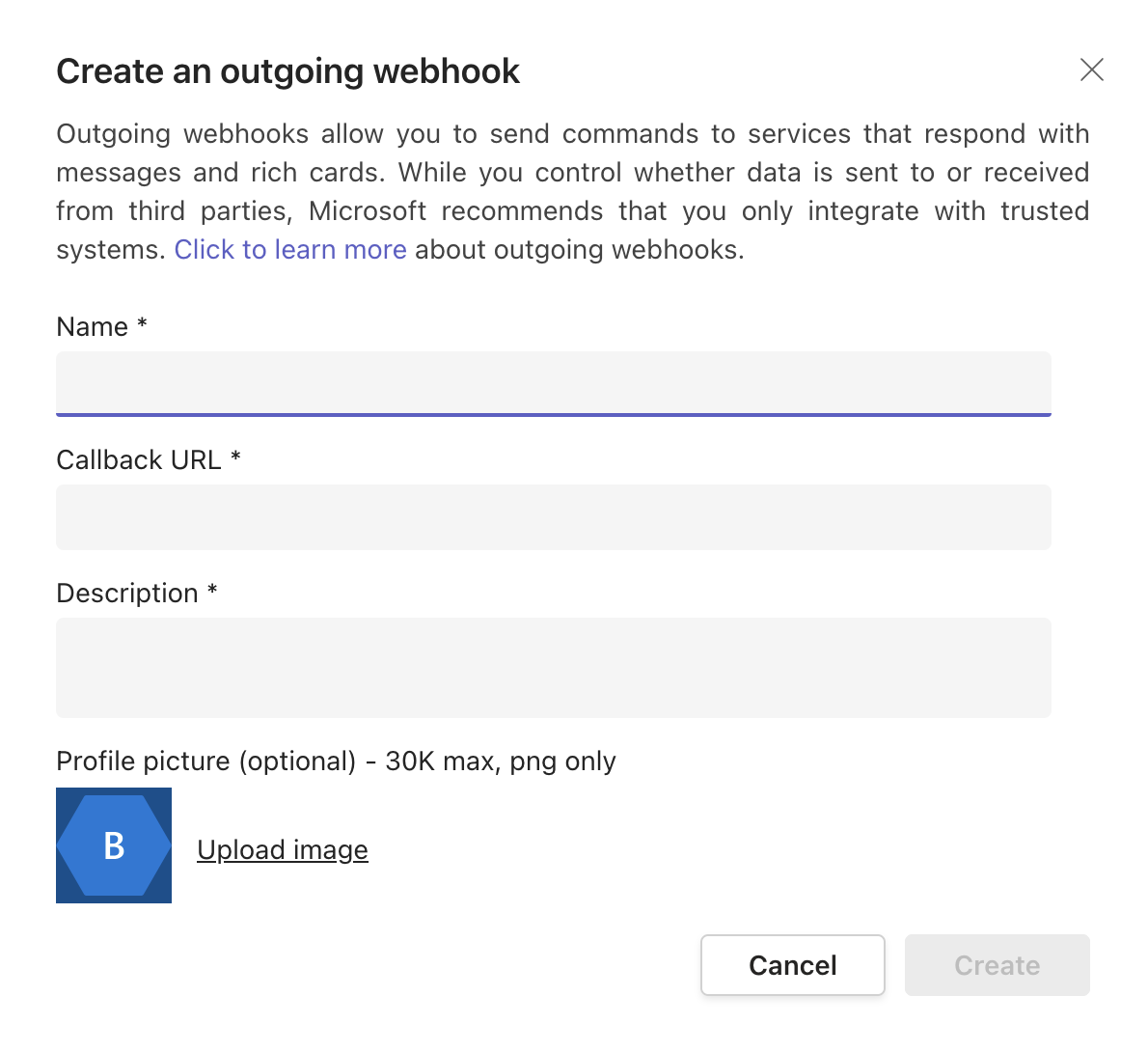Click the Create an outgoing webhook title
The width and height of the screenshot is (1148, 1052).
point(287,71)
